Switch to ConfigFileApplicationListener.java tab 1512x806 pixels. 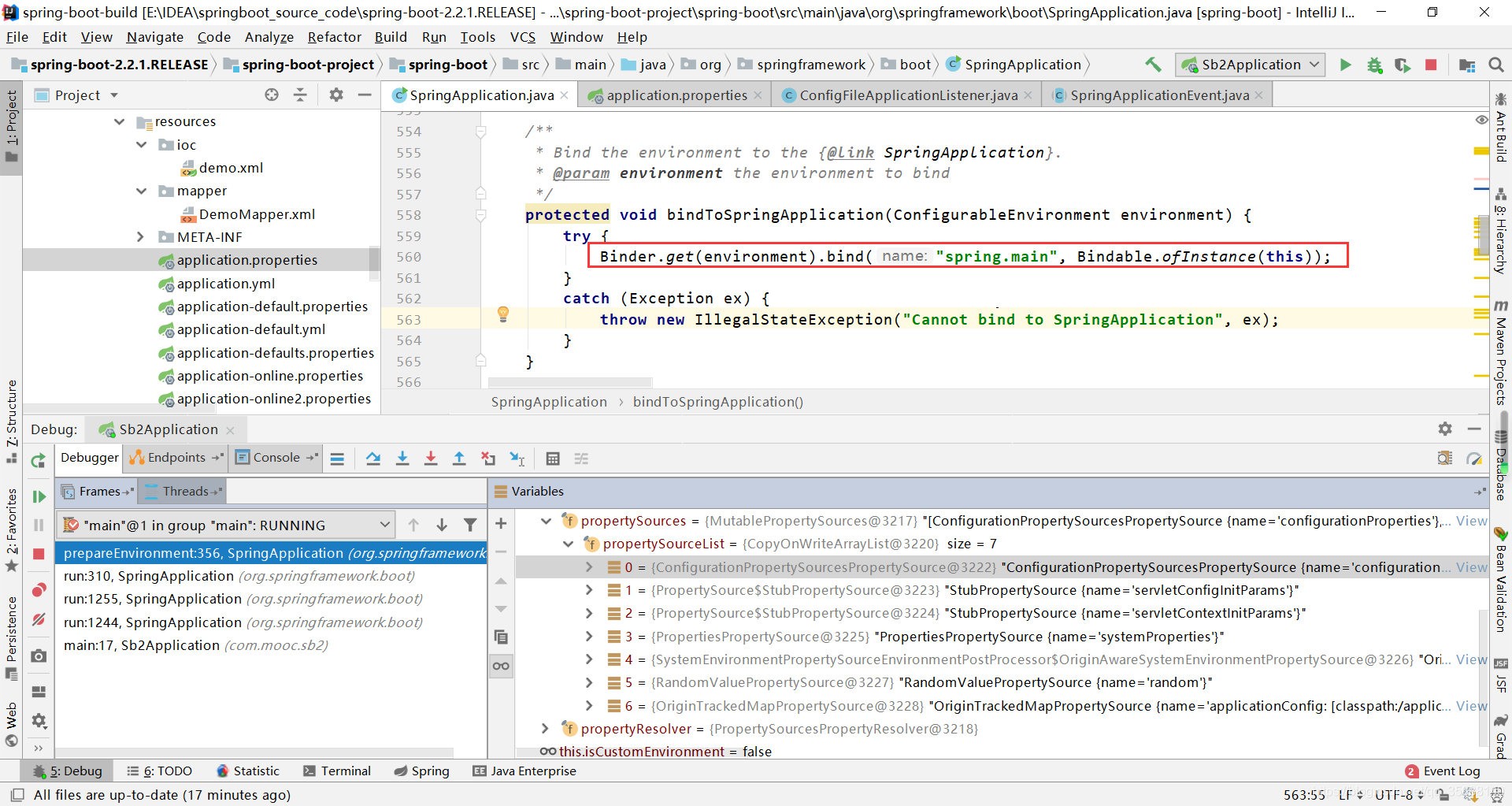pyautogui.click(x=908, y=95)
